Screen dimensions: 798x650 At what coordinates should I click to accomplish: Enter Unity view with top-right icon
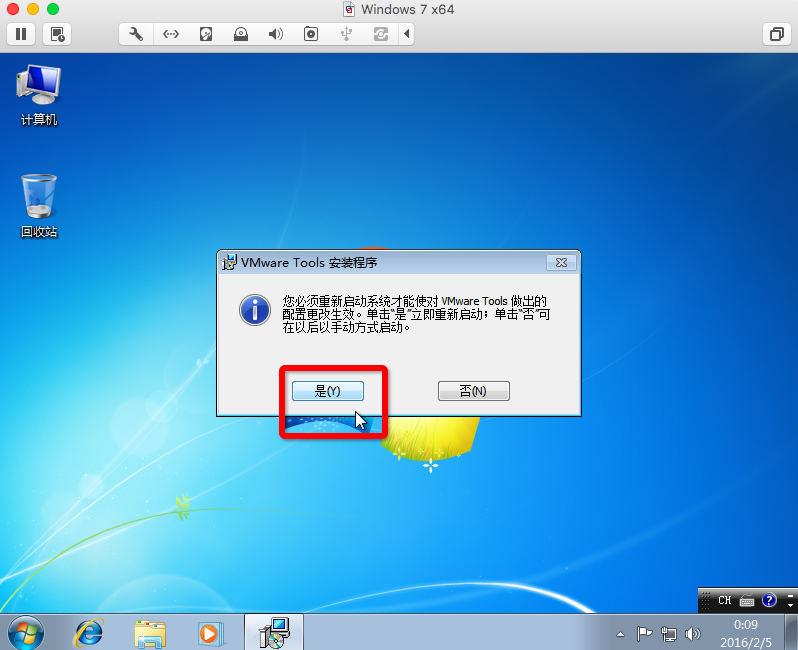777,34
